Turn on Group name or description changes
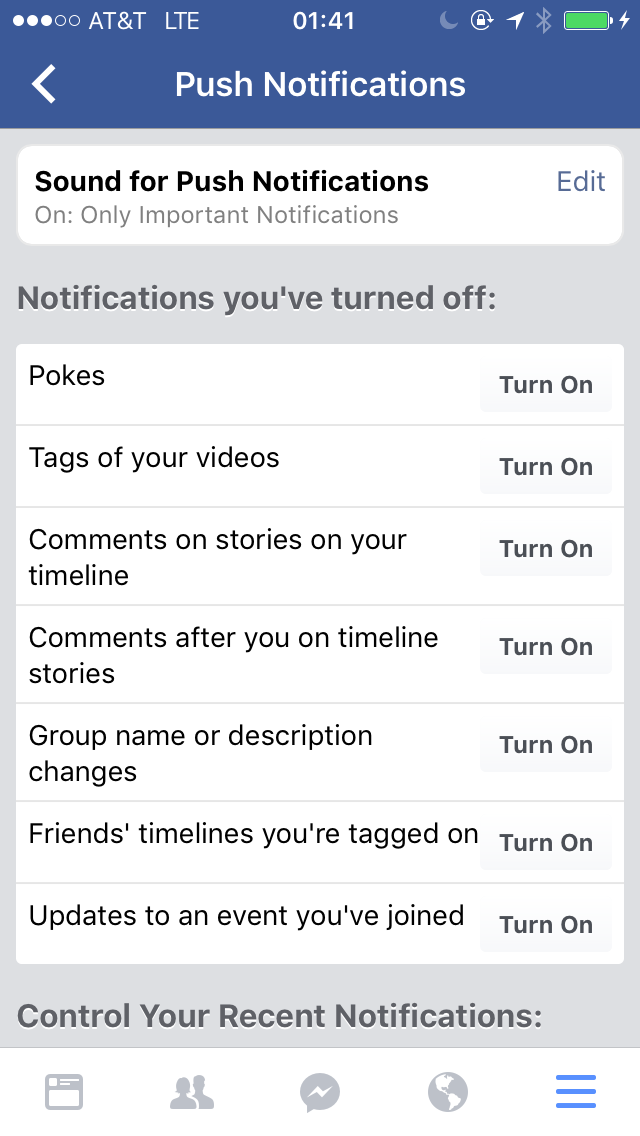Screen dimensions: 640x1136 [x=546, y=745]
